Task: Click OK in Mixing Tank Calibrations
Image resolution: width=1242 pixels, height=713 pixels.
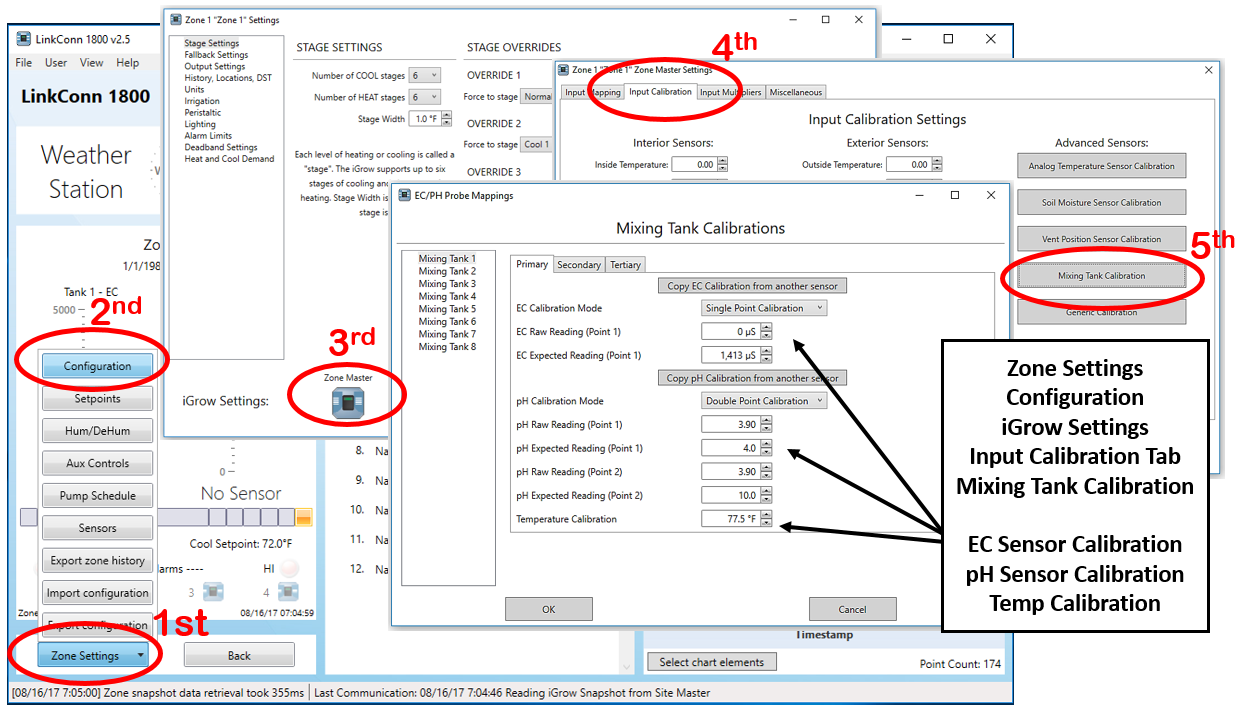Action: tap(549, 609)
